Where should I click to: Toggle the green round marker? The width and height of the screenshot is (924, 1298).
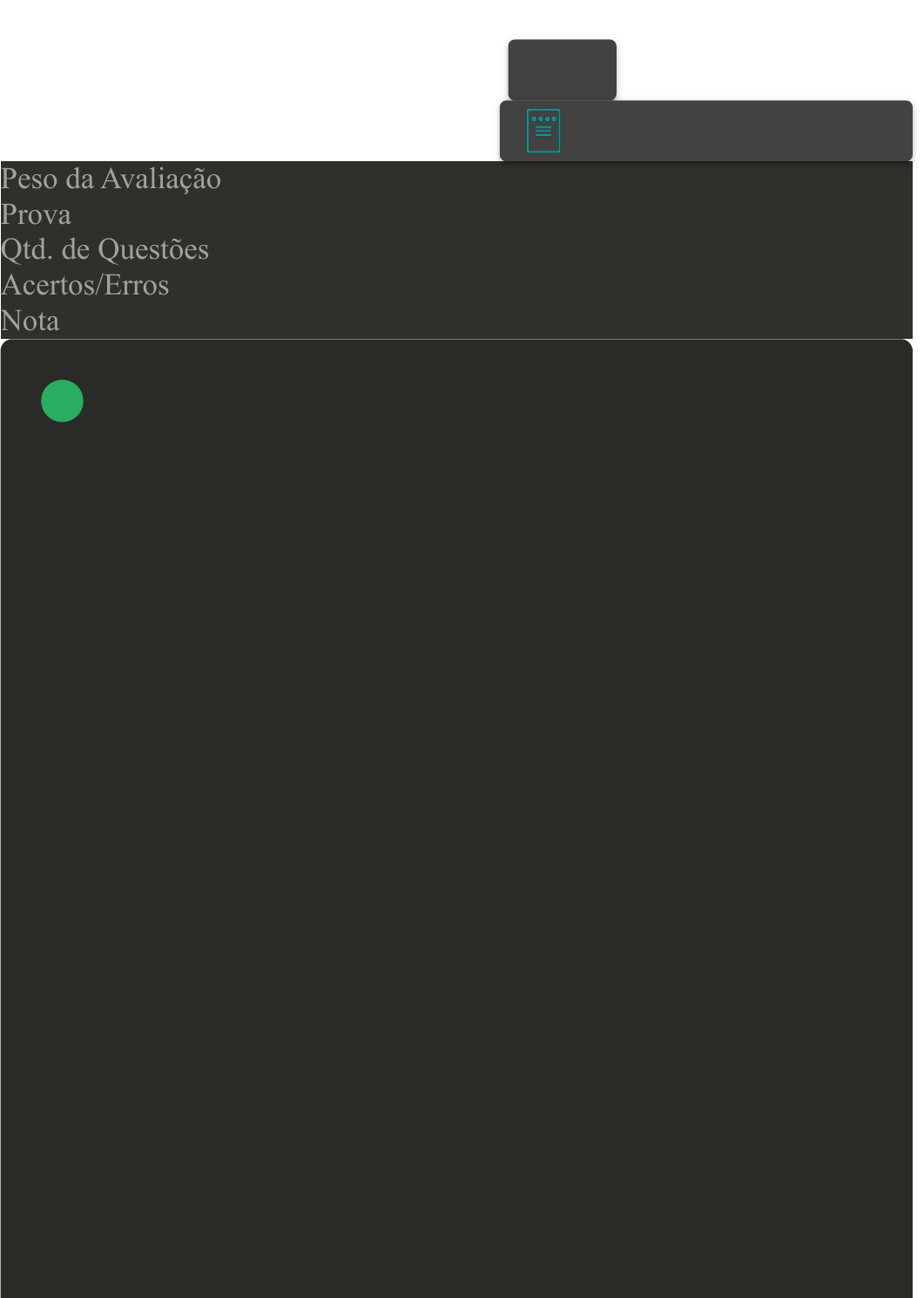62,401
